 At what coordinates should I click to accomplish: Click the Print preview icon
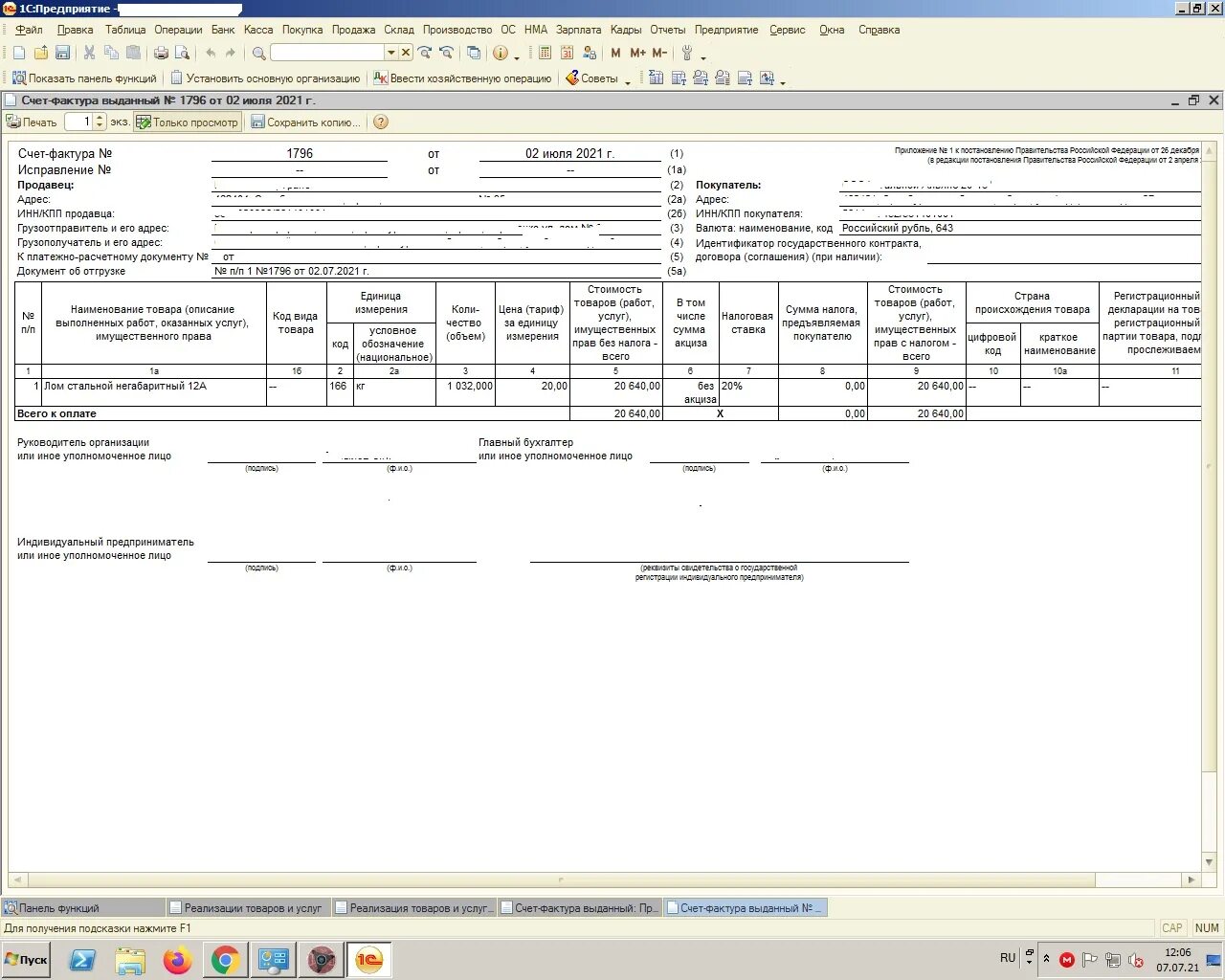click(x=182, y=54)
